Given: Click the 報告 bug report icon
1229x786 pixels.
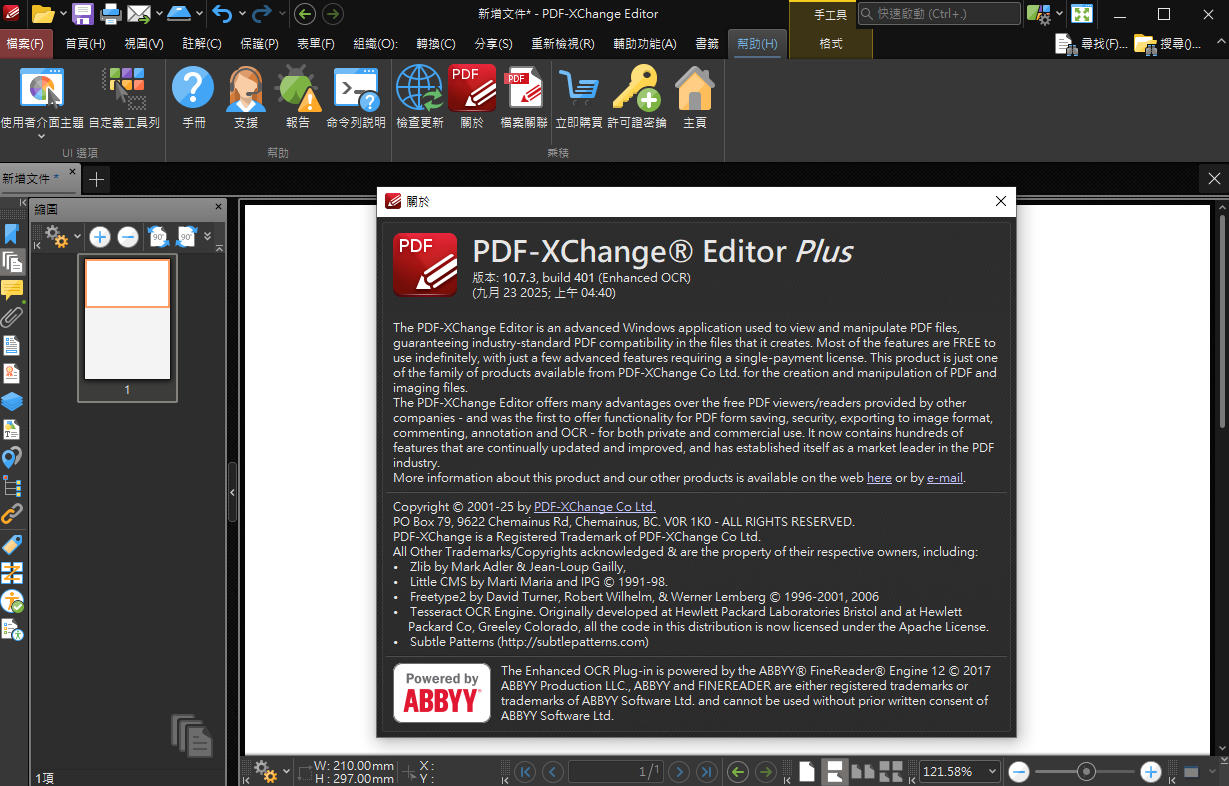Looking at the screenshot, I should click(297, 89).
